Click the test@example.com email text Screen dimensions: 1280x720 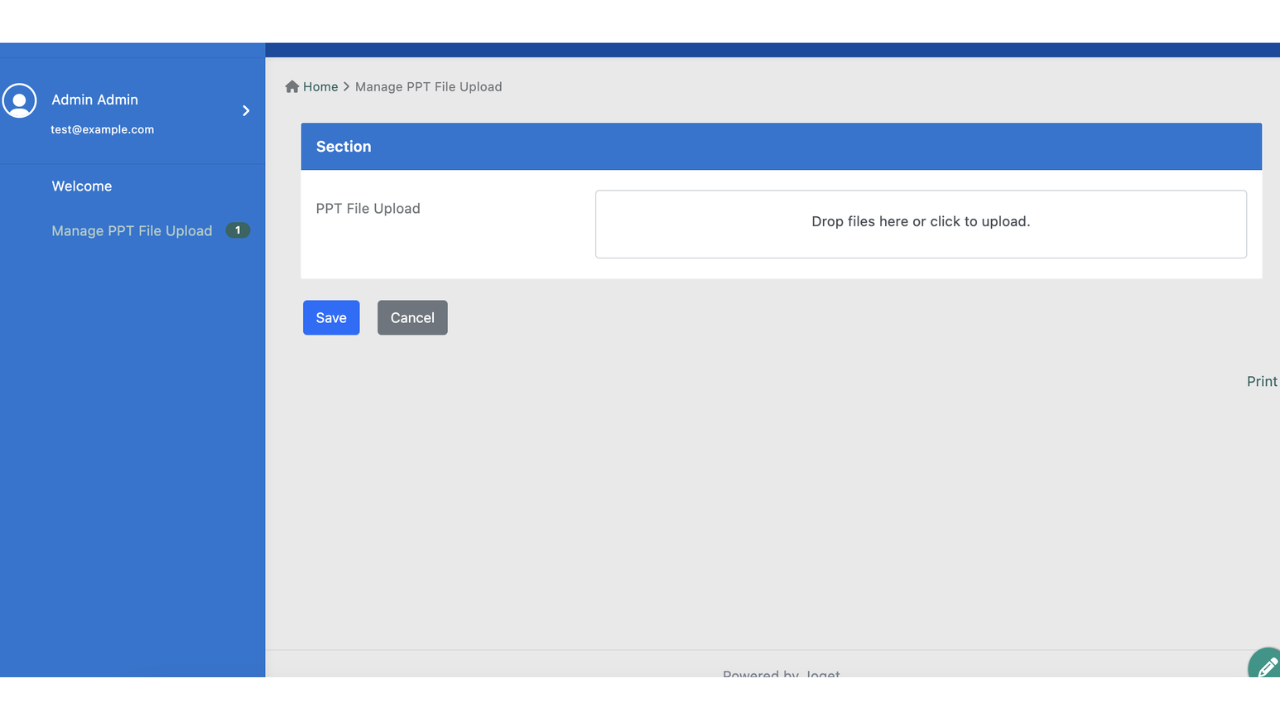click(x=102, y=129)
